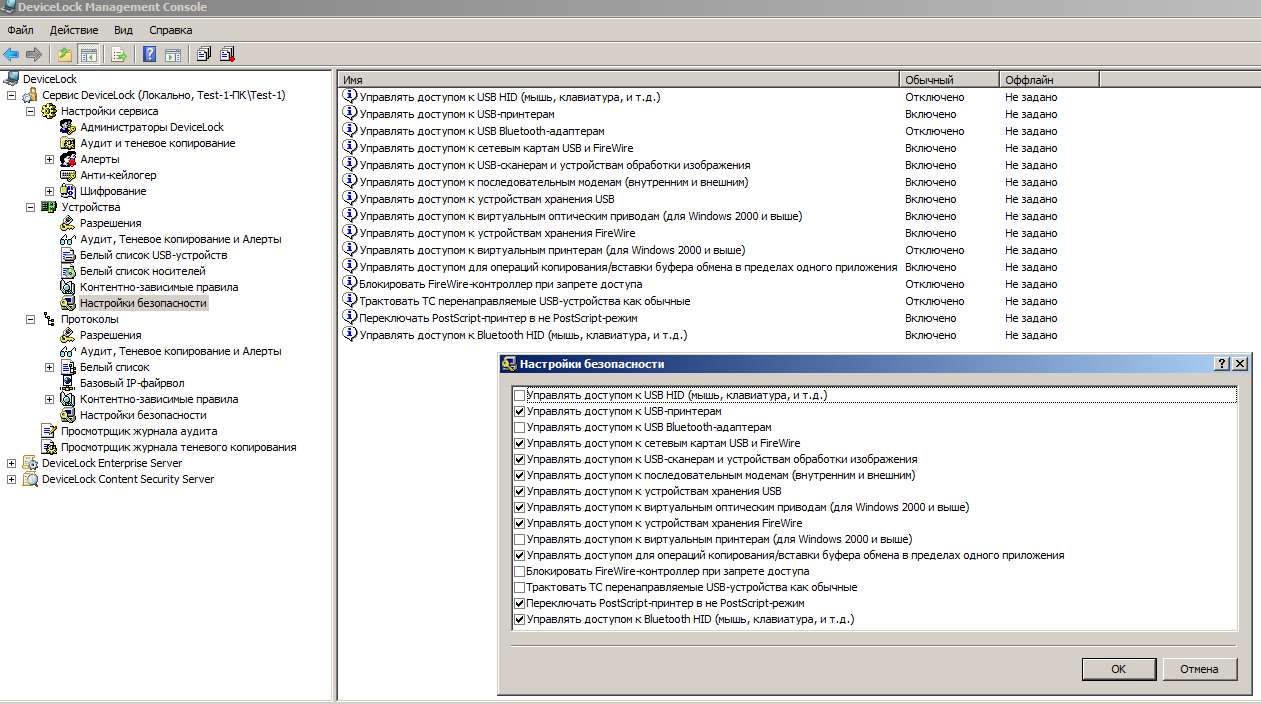Viewport: 1261px width, 704px height.
Task: Enable the USB HID access checkbox in dialog
Action: 519,396
